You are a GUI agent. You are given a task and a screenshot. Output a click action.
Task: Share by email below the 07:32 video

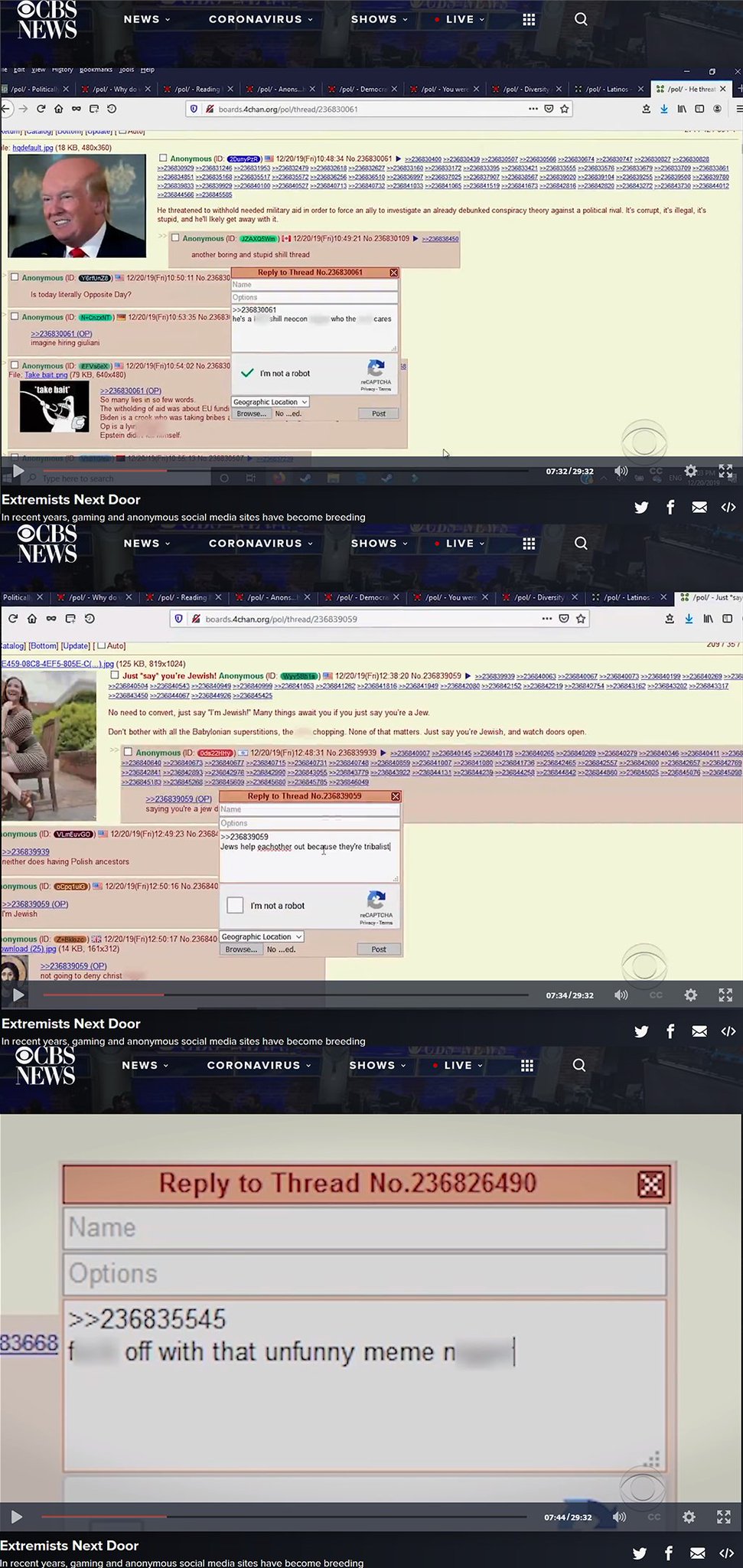point(699,507)
